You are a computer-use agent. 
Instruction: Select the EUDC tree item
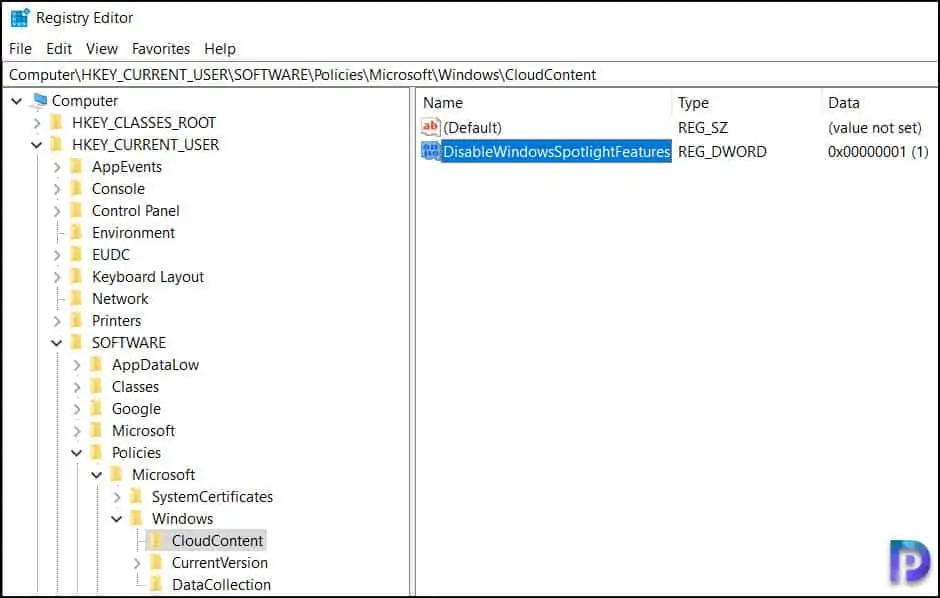(110, 255)
